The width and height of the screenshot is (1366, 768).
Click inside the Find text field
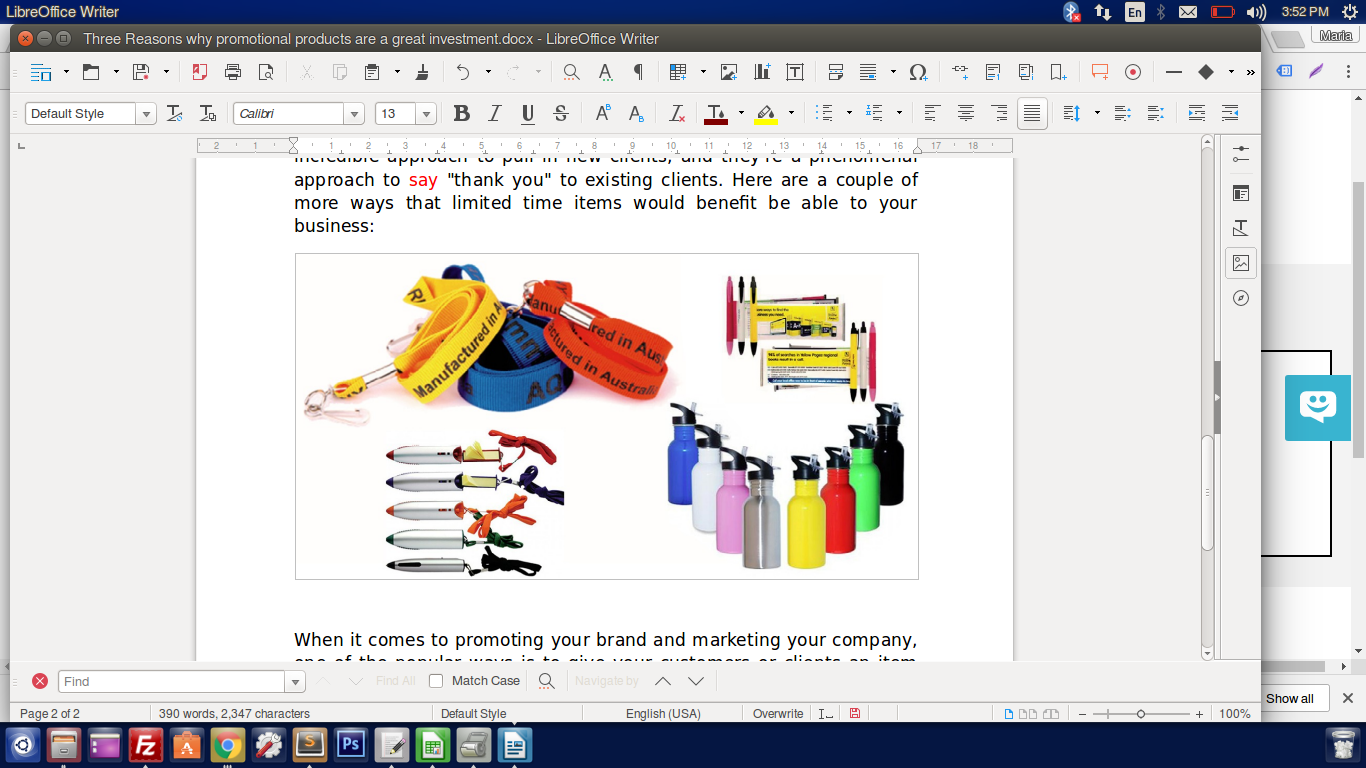pyautogui.click(x=172, y=682)
